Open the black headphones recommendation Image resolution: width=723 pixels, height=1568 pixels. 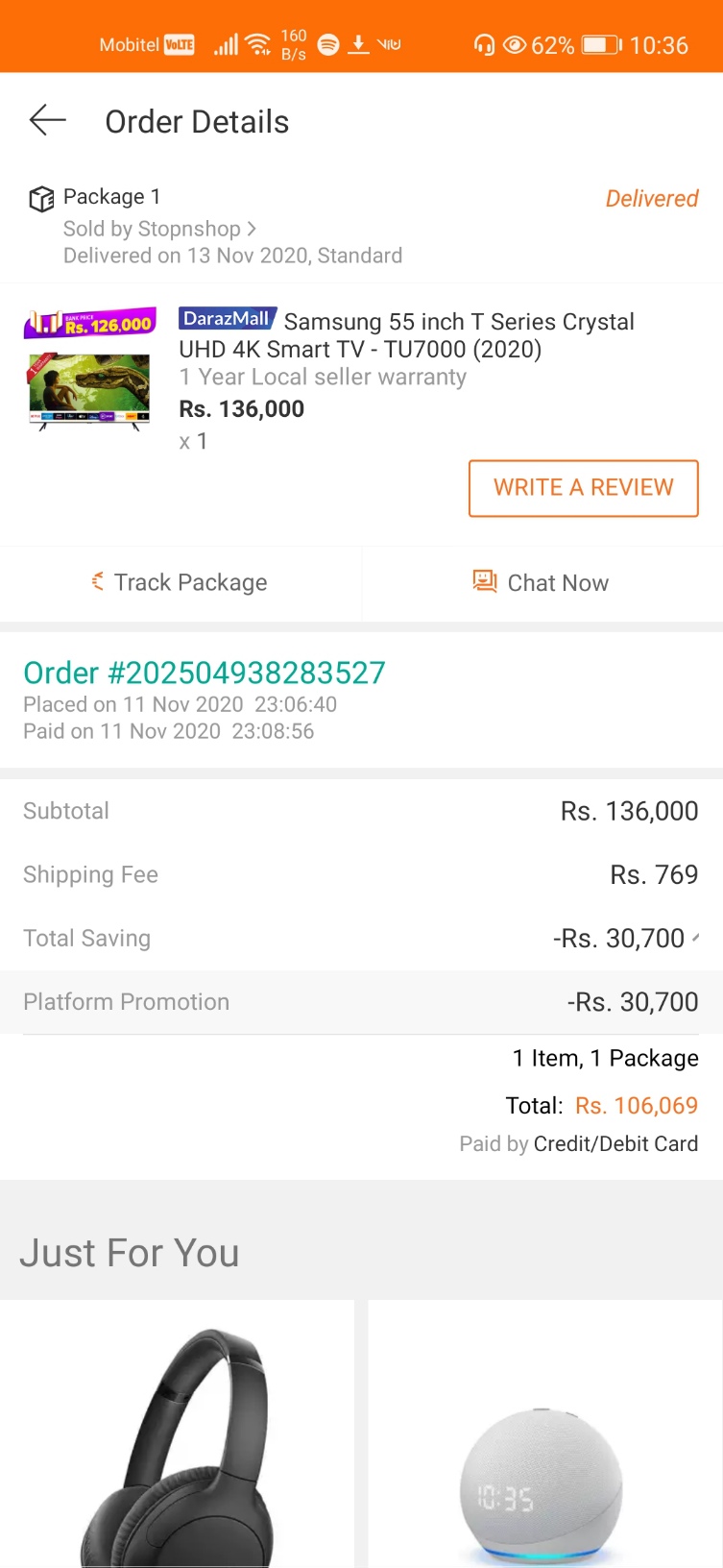178,1434
